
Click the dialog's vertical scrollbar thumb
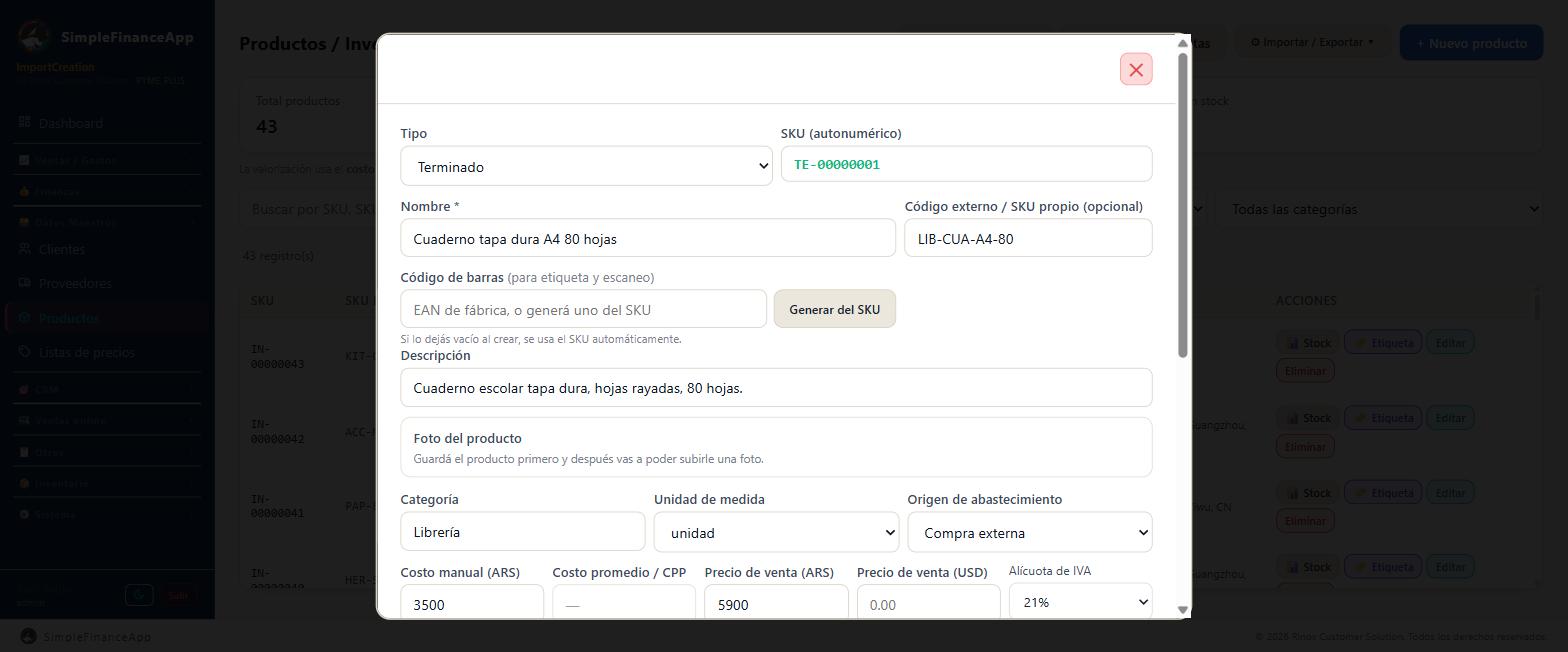pyautogui.click(x=1183, y=205)
